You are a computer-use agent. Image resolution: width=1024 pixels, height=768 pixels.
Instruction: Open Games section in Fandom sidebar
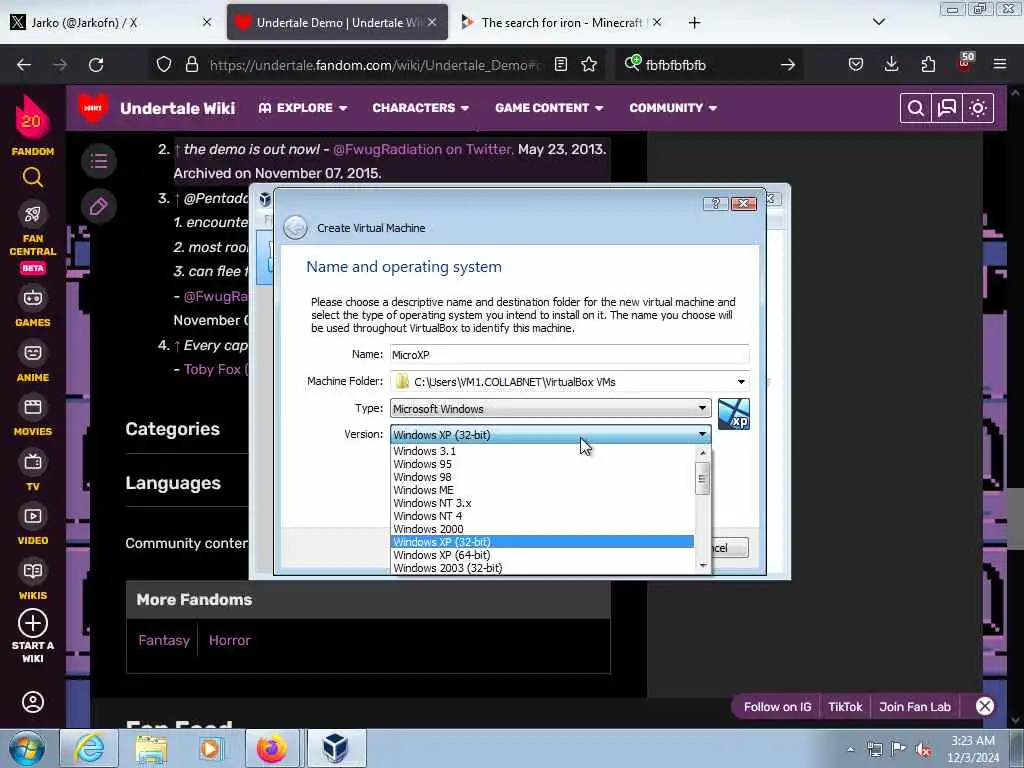(x=33, y=306)
